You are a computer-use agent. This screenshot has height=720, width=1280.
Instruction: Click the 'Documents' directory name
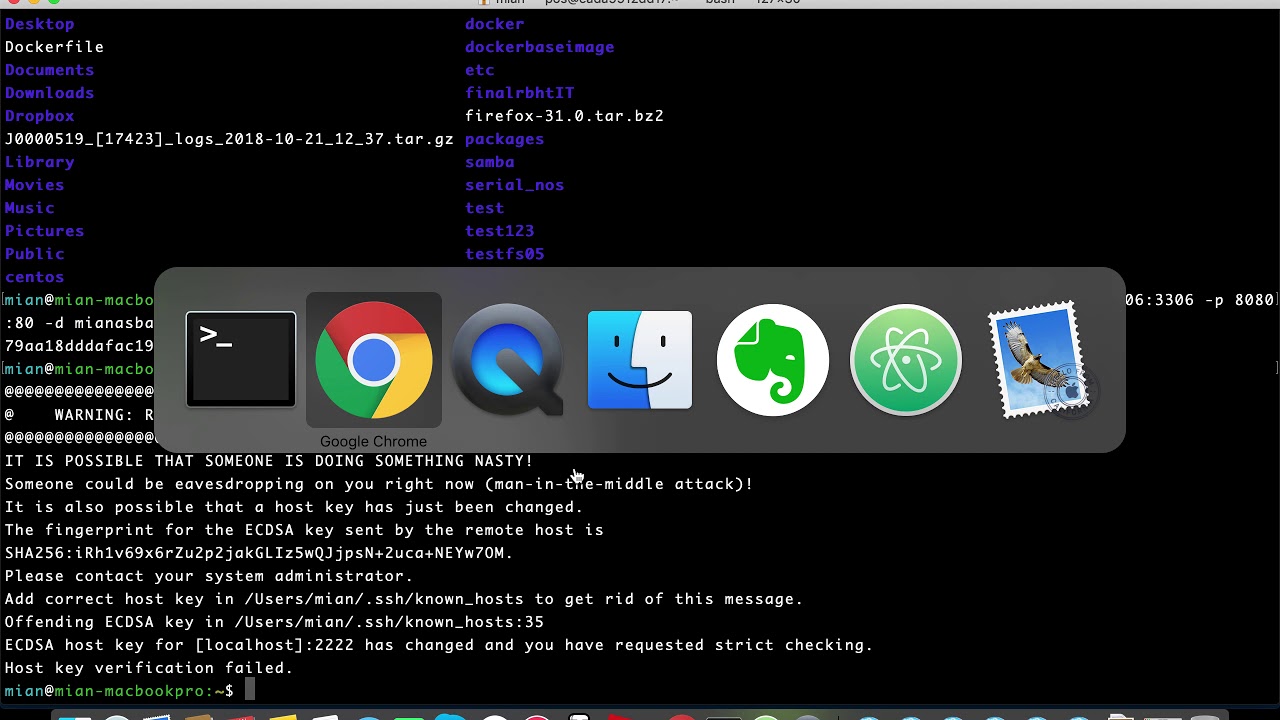point(49,70)
